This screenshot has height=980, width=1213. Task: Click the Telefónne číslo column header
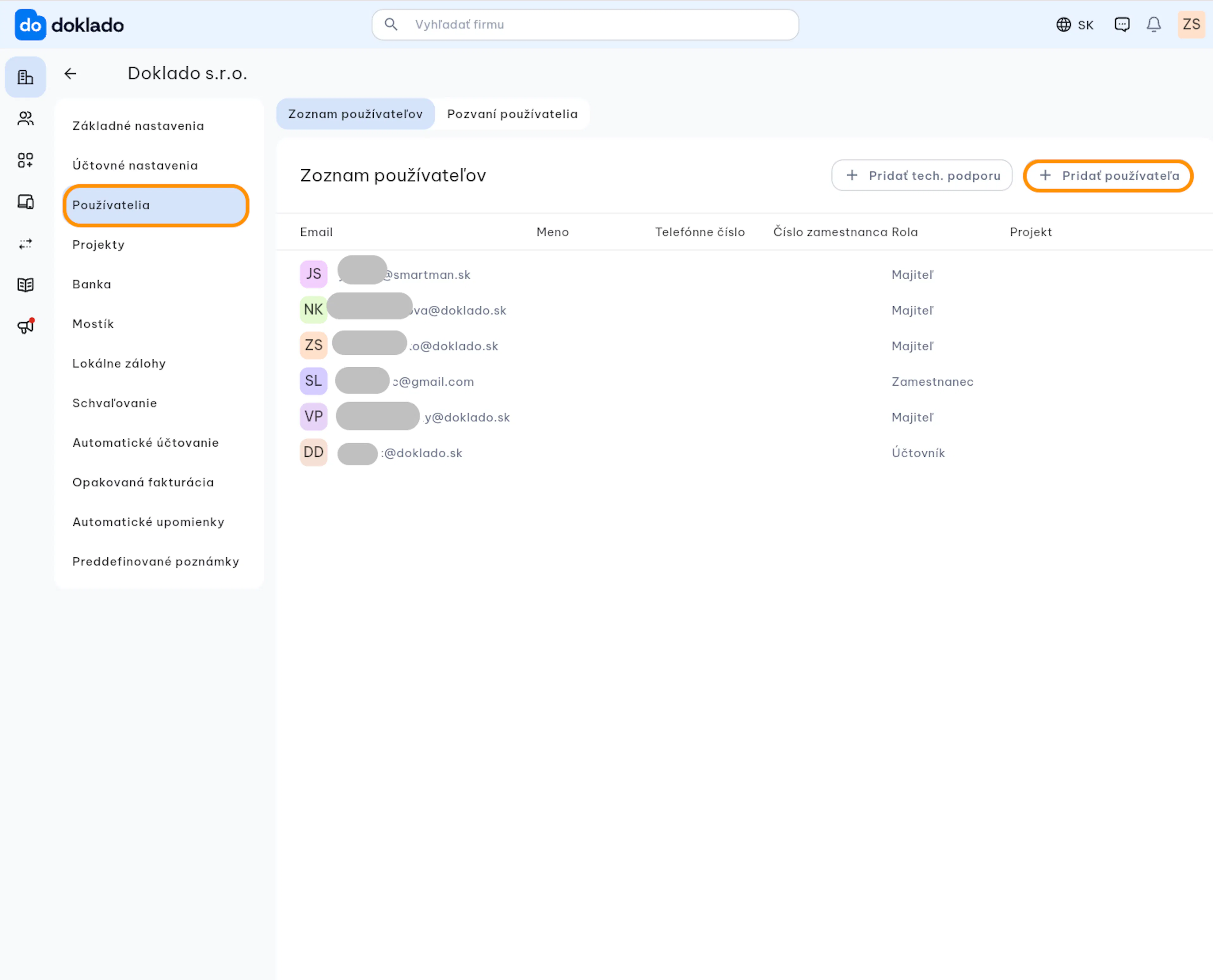[700, 232]
